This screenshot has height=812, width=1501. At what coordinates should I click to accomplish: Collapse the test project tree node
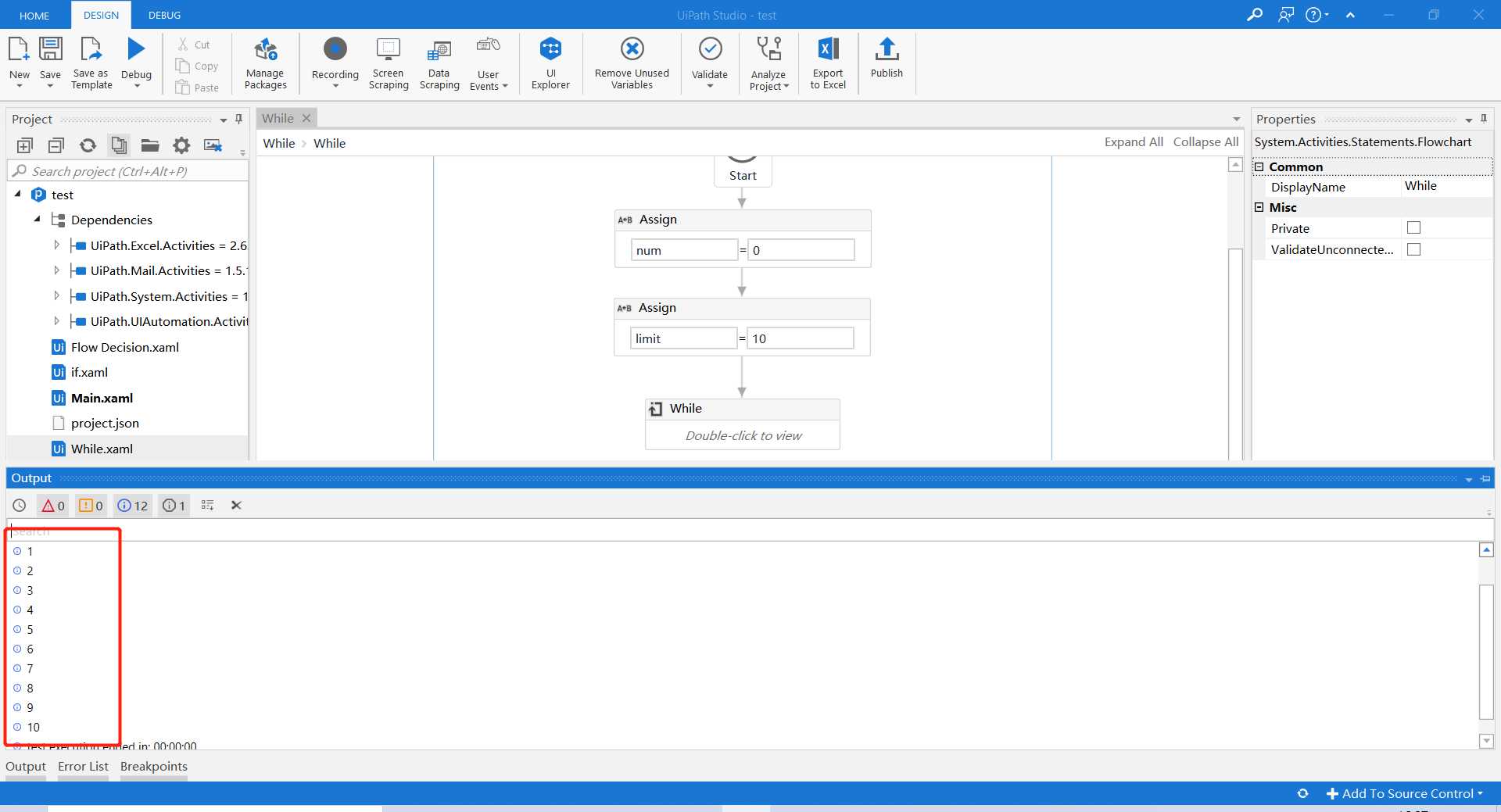pyautogui.click(x=18, y=194)
